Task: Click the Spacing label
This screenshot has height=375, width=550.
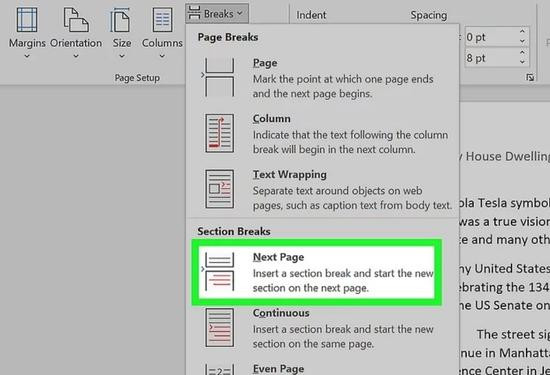Action: pos(429,15)
